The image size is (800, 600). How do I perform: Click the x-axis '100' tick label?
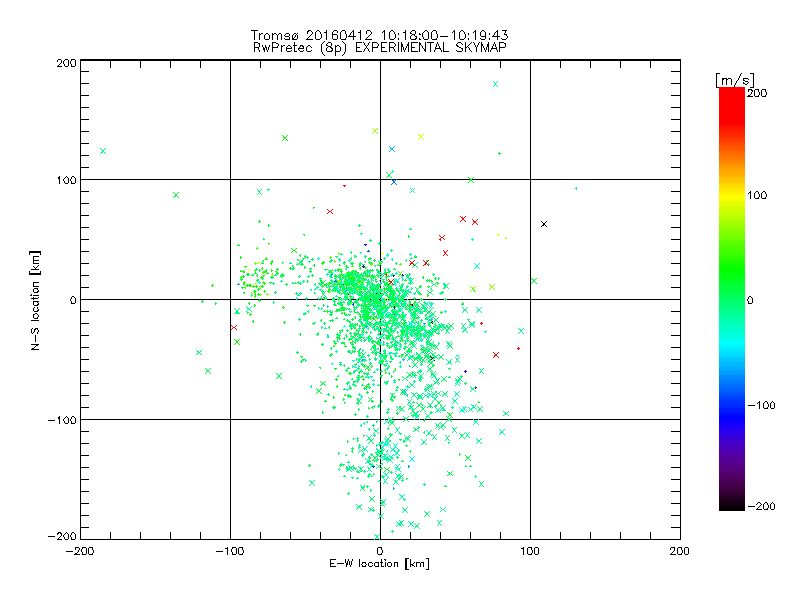530,552
